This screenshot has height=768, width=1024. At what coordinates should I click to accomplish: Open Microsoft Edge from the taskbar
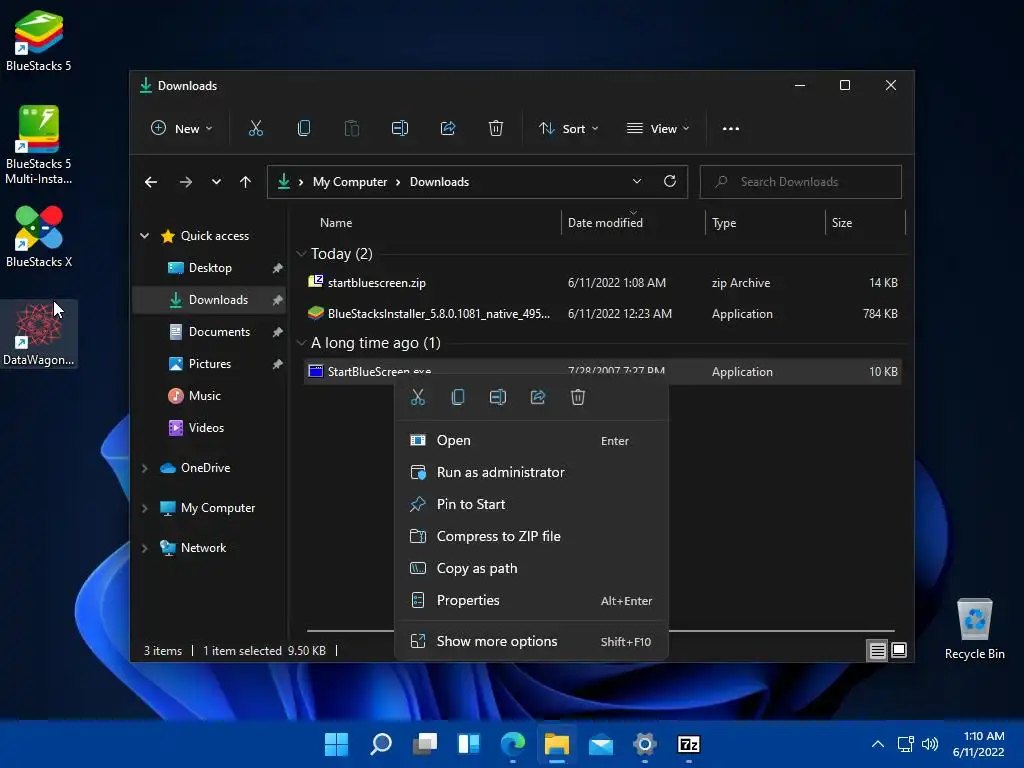pos(513,744)
